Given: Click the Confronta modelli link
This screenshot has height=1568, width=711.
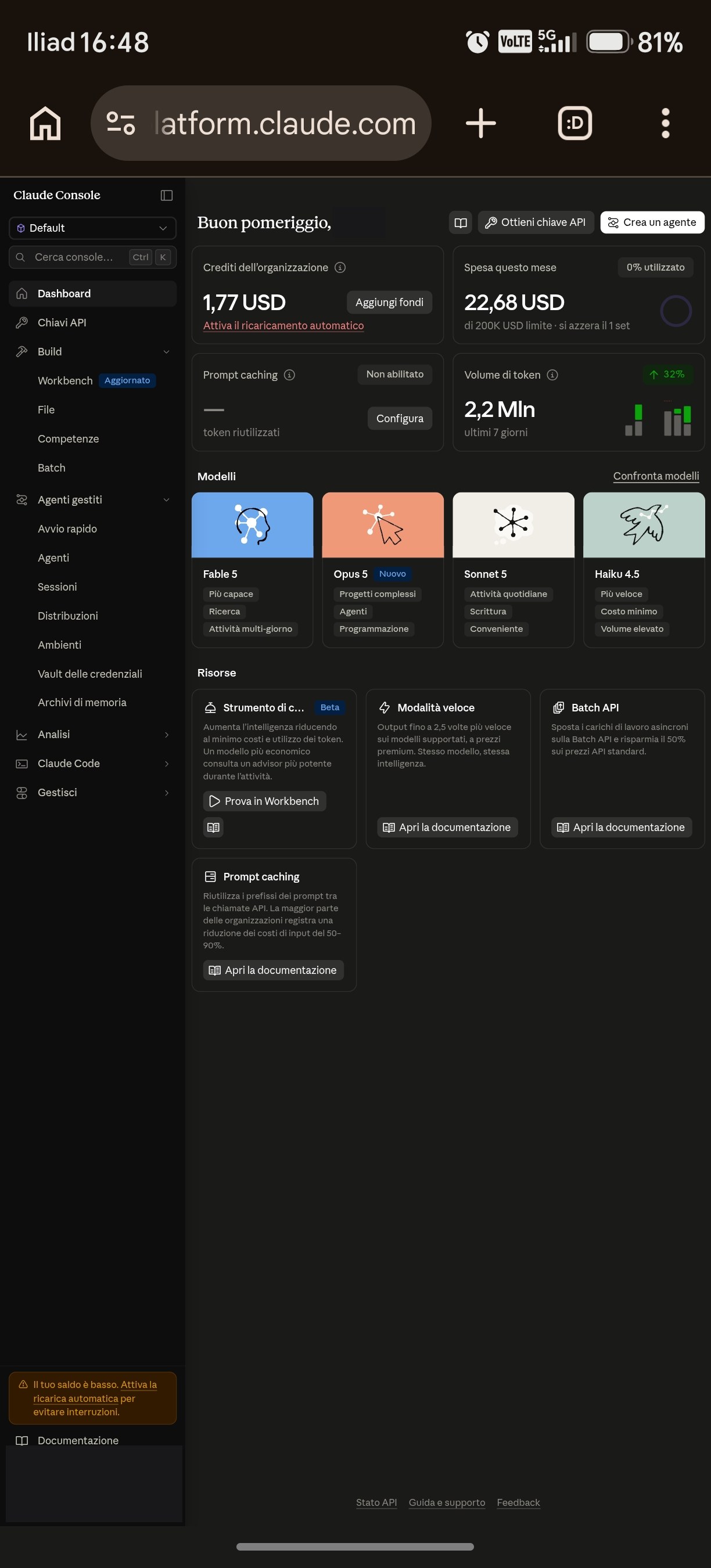Looking at the screenshot, I should (656, 477).
